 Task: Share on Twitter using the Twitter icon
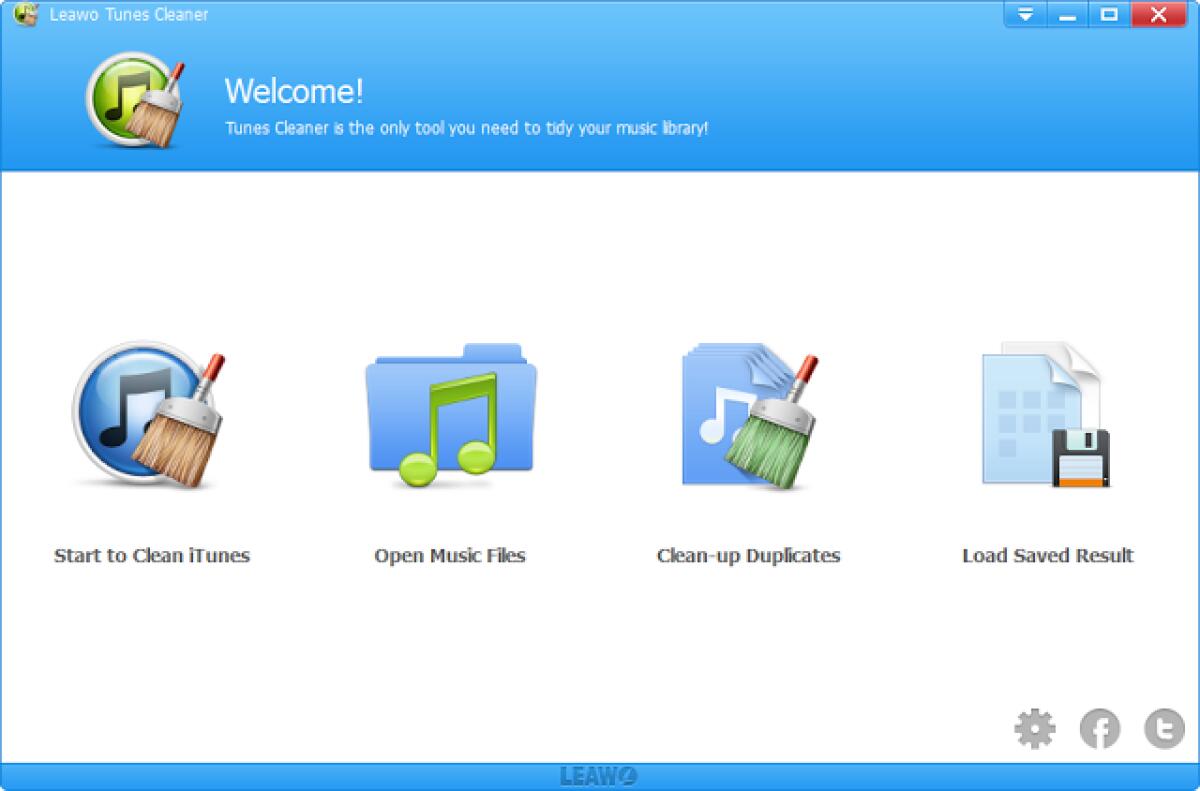[x=1163, y=728]
